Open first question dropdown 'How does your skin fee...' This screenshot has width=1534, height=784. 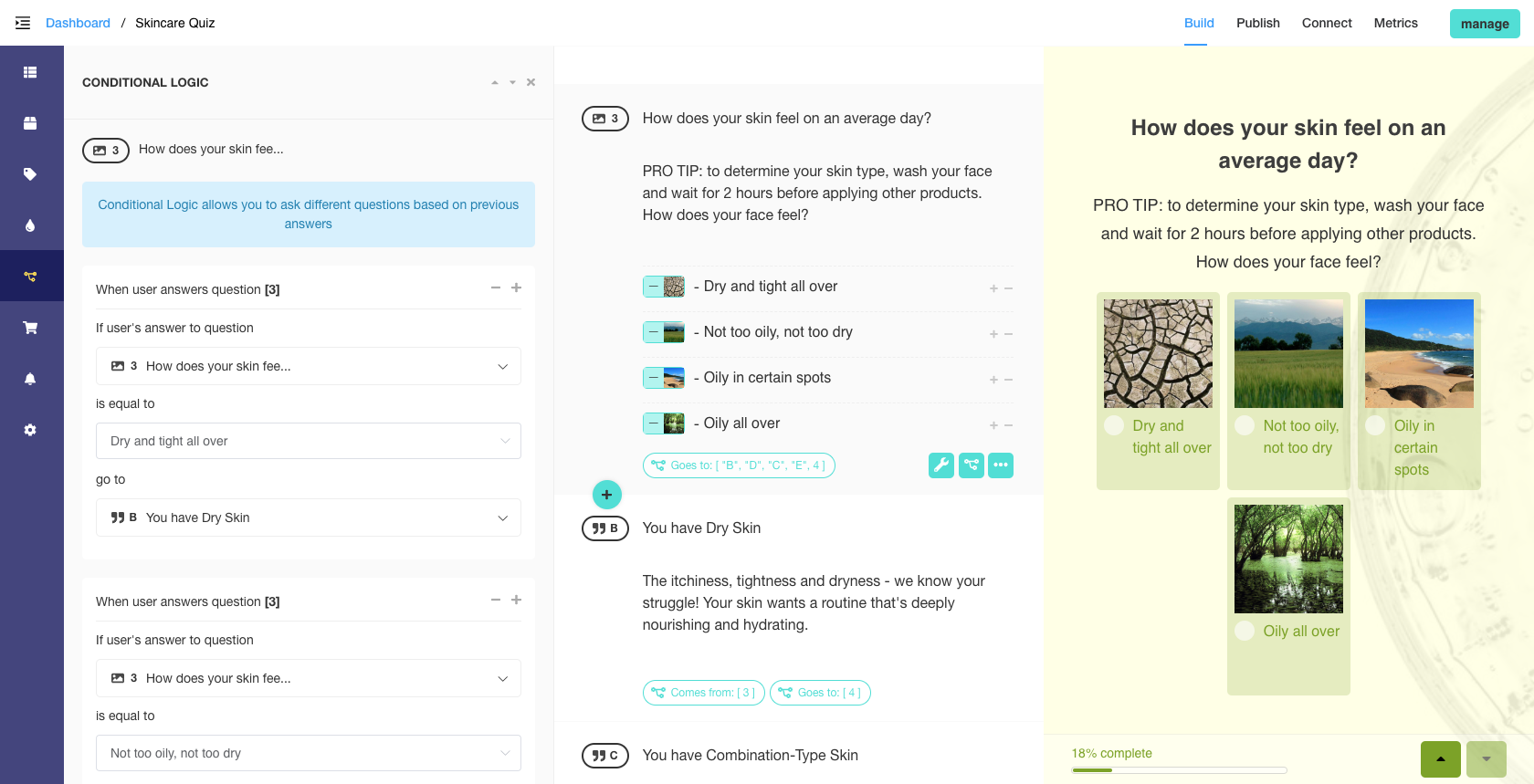[309, 366]
